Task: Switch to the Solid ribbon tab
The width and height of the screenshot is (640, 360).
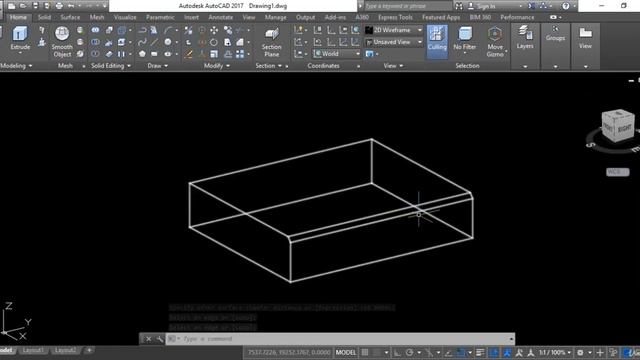Action: 44,17
